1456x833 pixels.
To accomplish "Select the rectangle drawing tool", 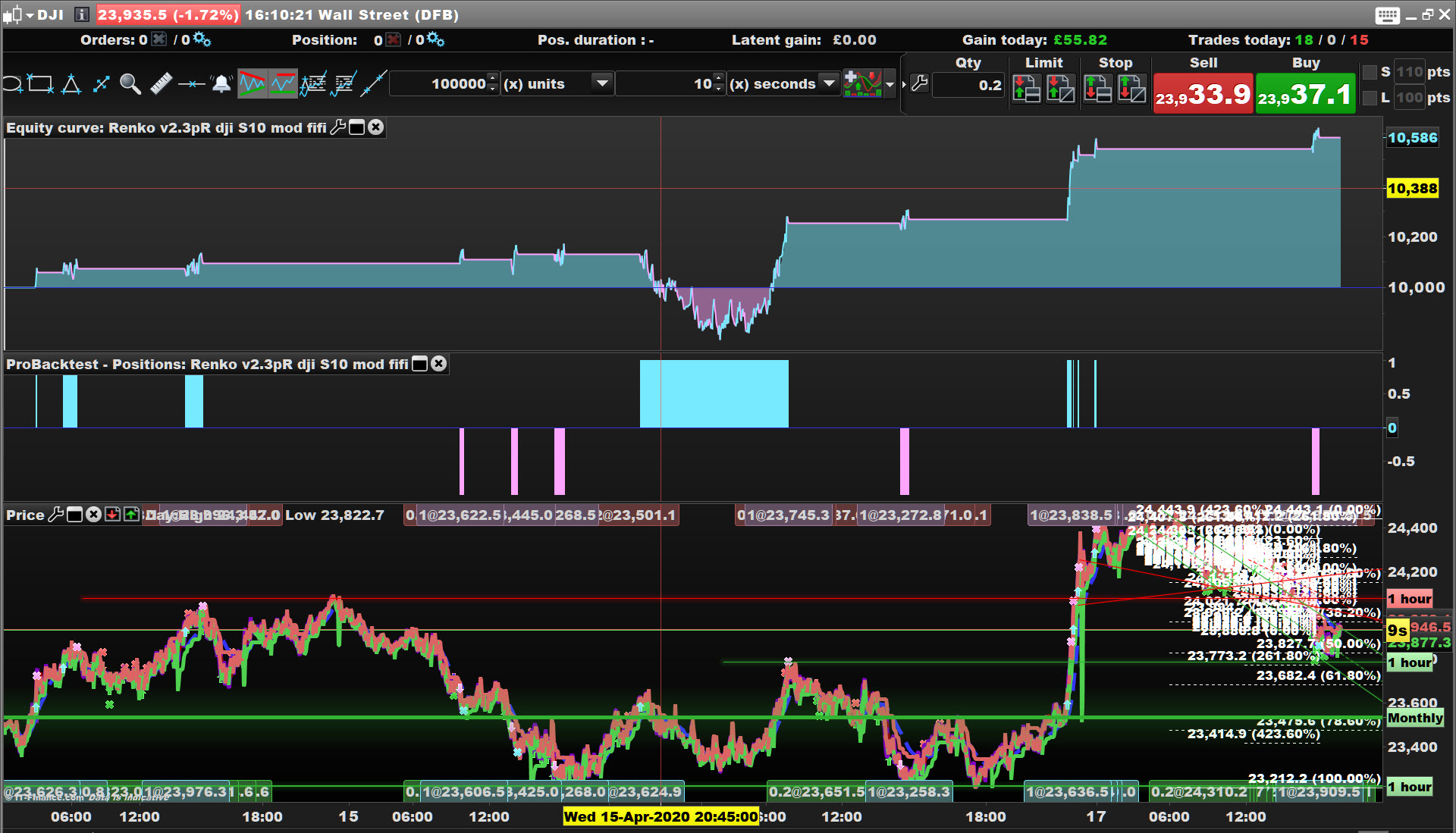I will (40, 84).
